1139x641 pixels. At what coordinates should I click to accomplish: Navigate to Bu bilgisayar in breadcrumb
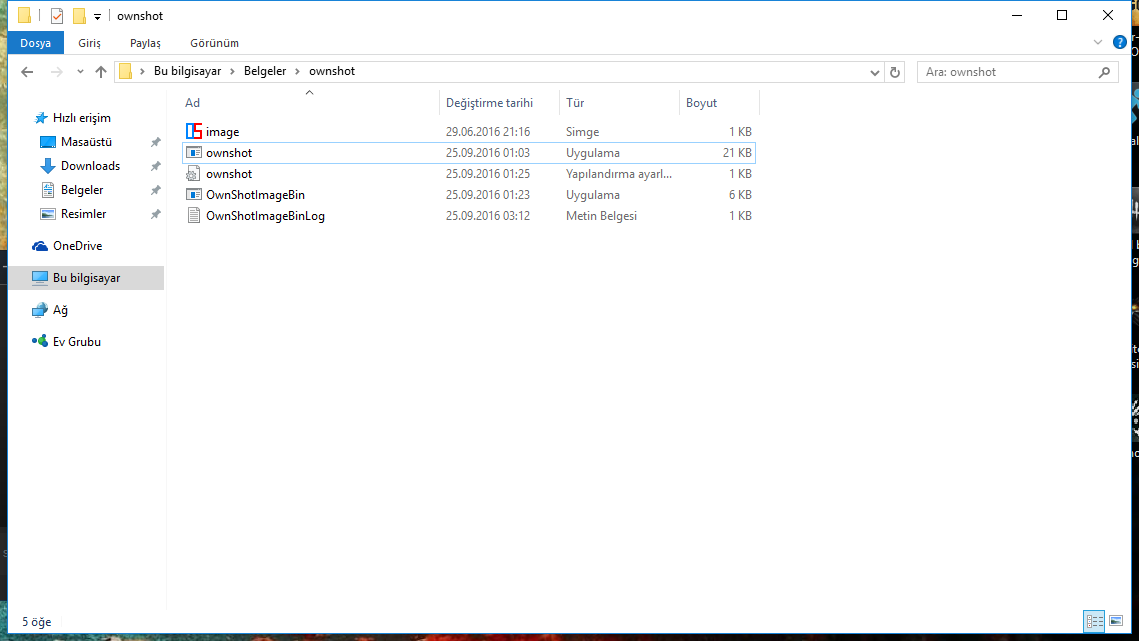[187, 71]
